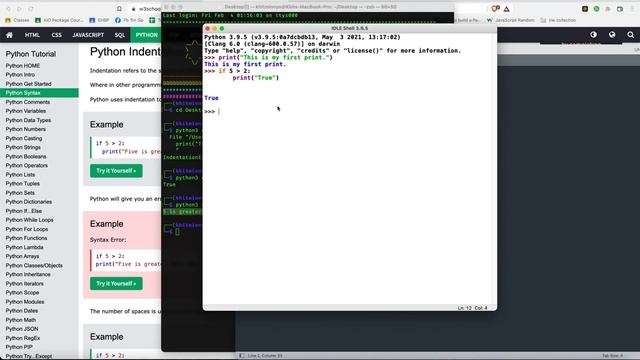The image size is (640, 360).
Task: Open Python JSON sidebar link
Action: 22,329
